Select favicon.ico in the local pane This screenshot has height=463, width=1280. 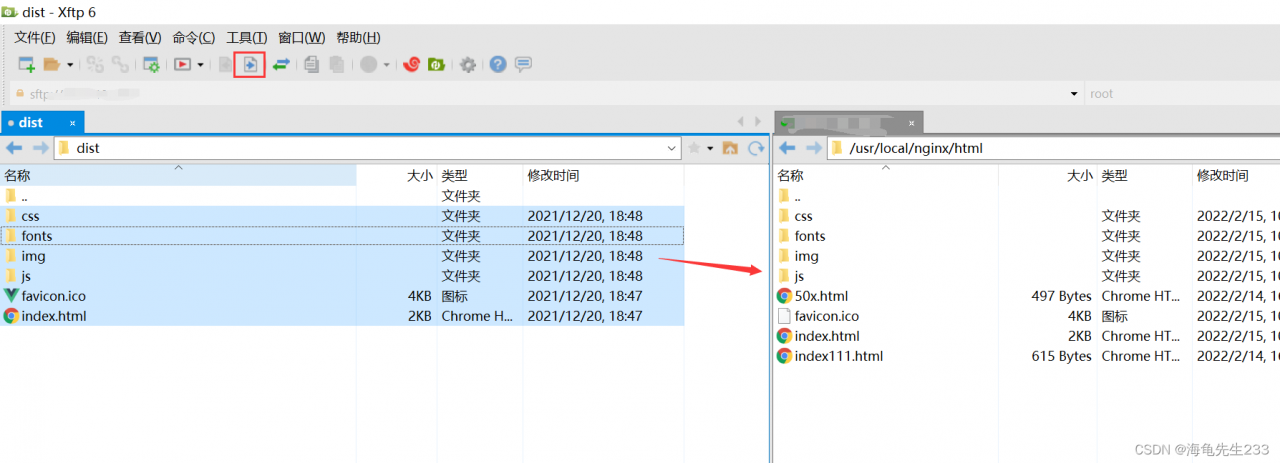342,296
